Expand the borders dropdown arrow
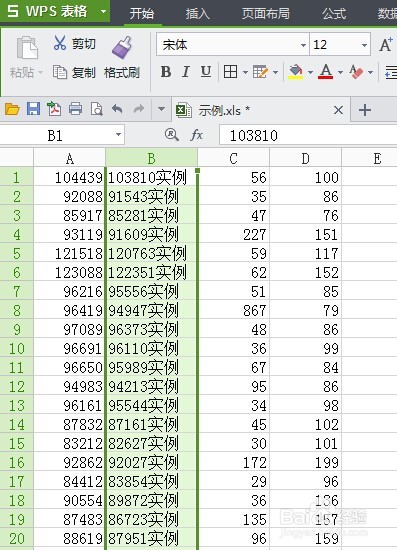Viewport: 397px width, 550px height. [x=245, y=73]
